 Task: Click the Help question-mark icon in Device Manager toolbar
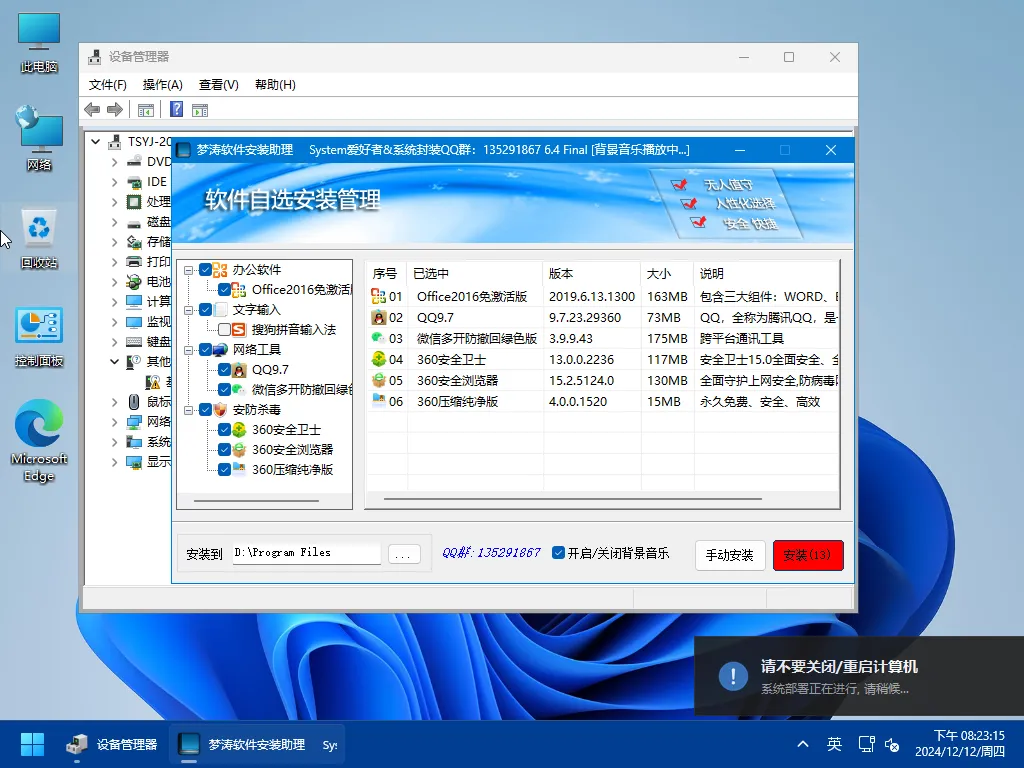click(176, 109)
